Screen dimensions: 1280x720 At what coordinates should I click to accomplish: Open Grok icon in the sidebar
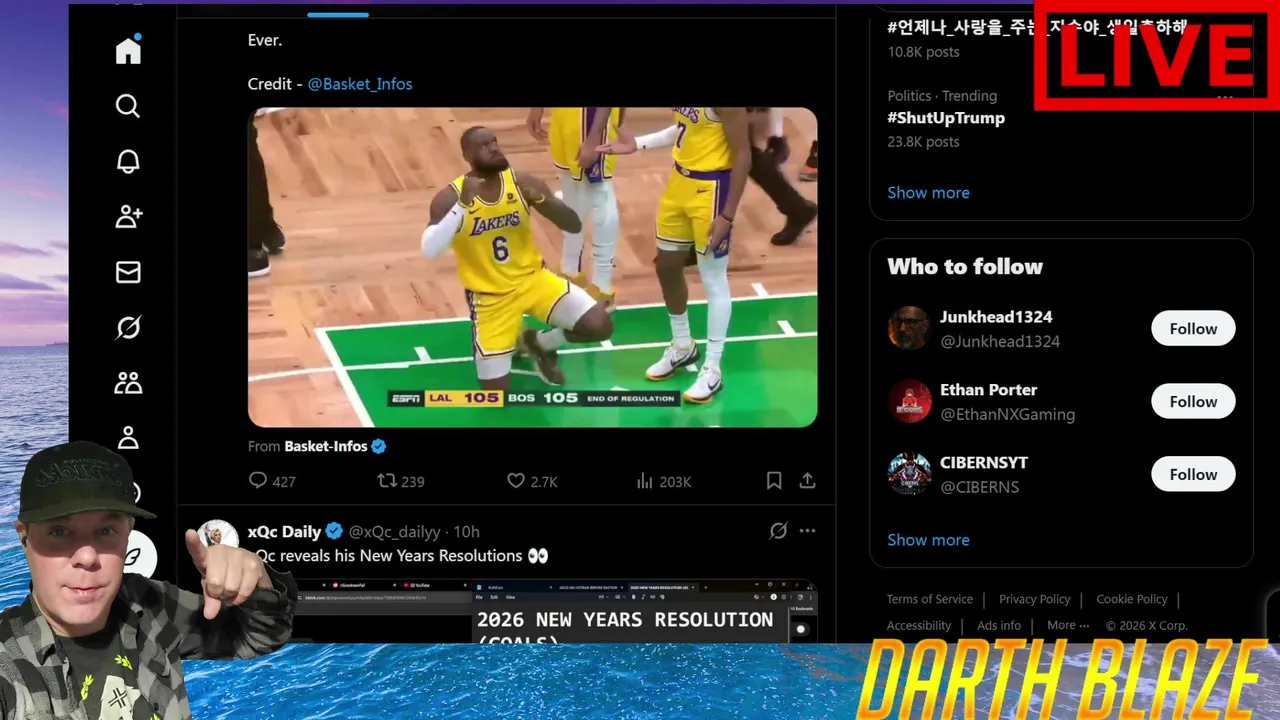coord(128,328)
